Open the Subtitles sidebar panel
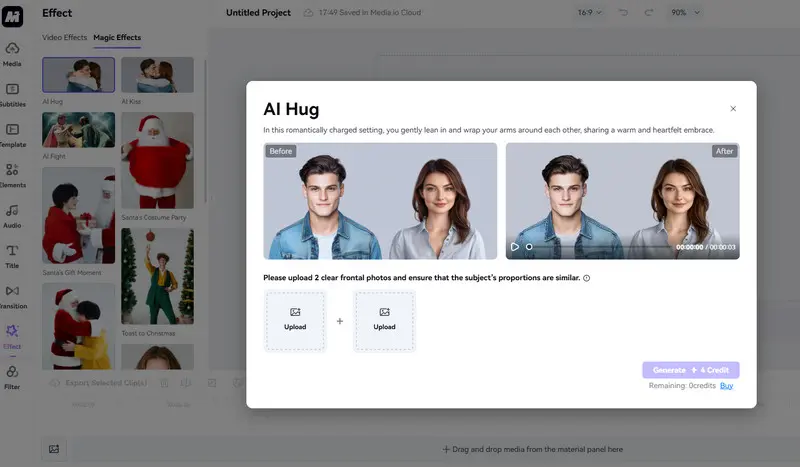The width and height of the screenshot is (800, 467). [x=13, y=94]
